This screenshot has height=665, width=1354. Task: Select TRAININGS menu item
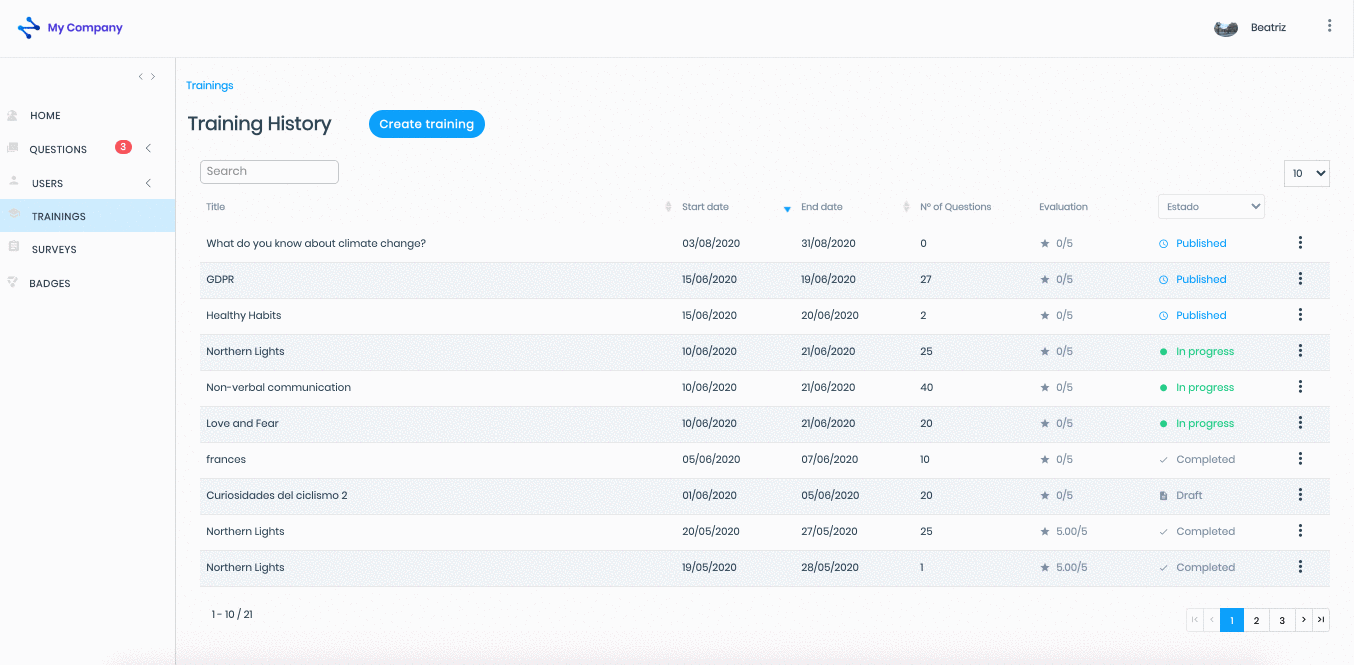click(x=59, y=216)
